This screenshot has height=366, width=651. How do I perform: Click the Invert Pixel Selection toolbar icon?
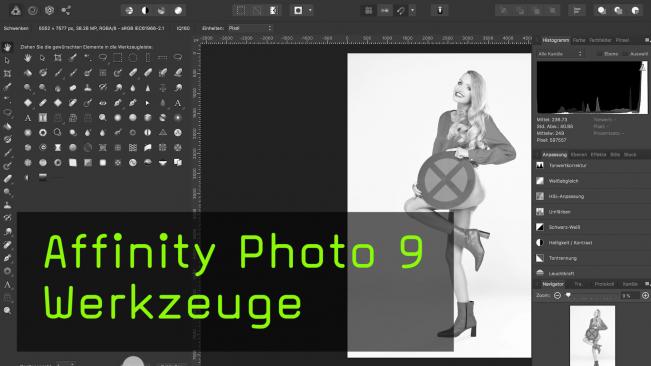(273, 10)
